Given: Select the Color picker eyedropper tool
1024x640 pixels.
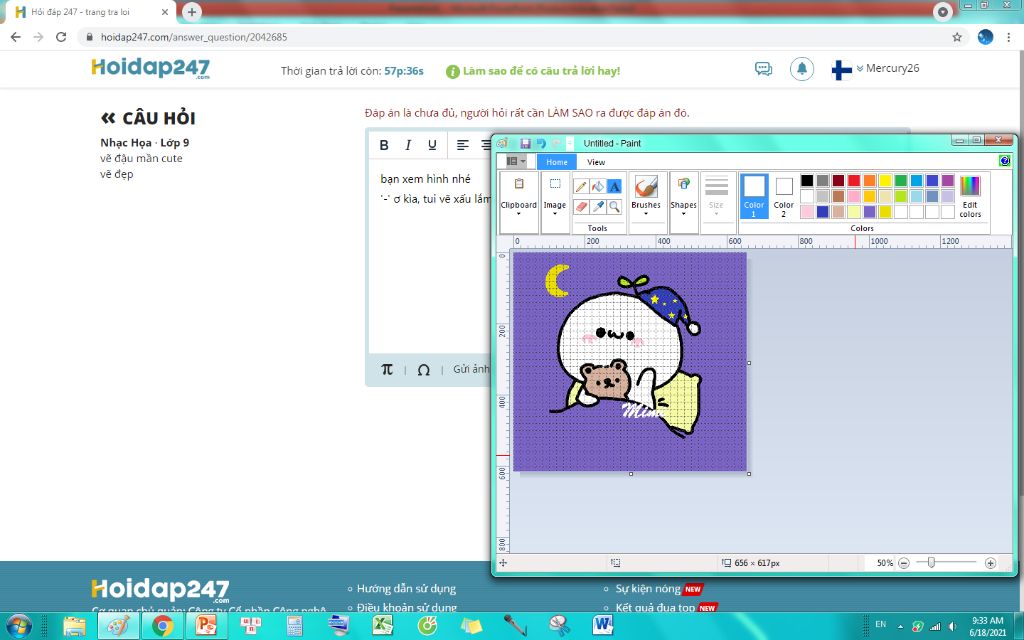Looking at the screenshot, I should coord(598,207).
